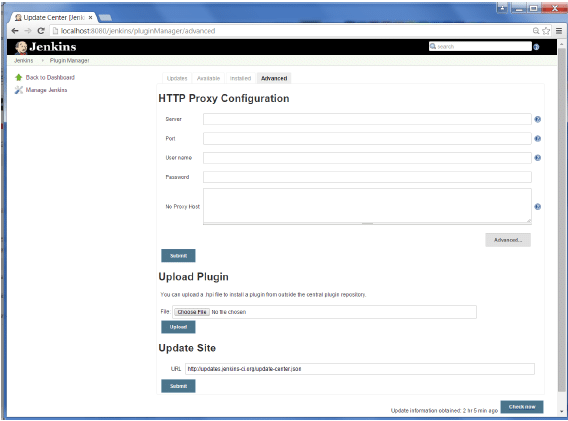
Task: Reload the page with the refresh icon
Action: pos(41,31)
